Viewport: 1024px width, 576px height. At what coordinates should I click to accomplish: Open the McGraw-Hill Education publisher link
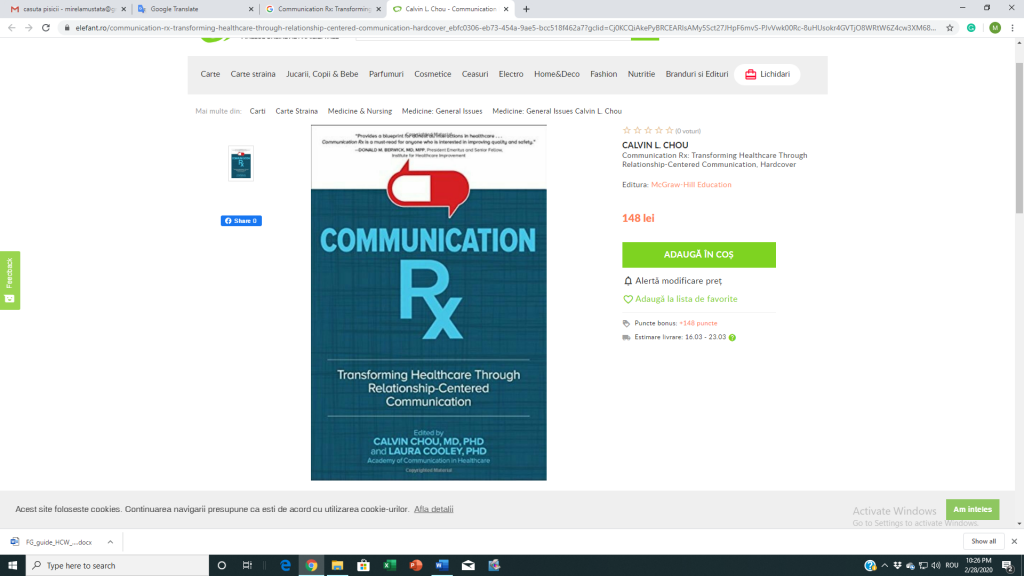(691, 185)
